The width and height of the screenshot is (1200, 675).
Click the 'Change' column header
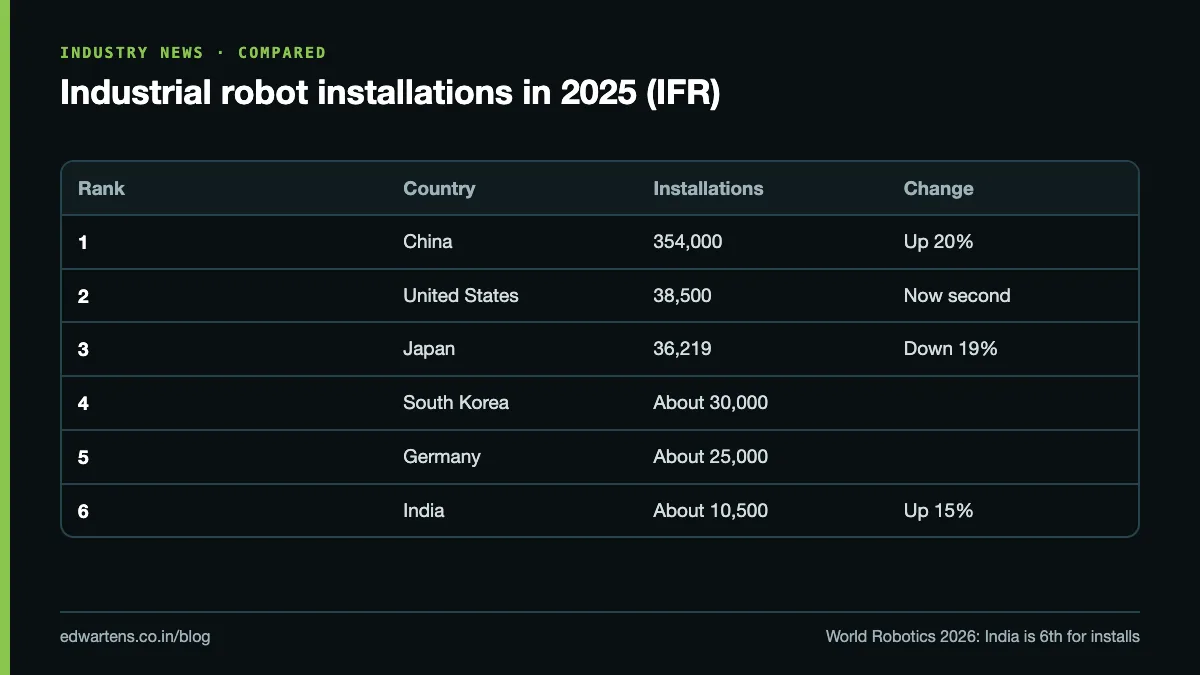[938, 188]
